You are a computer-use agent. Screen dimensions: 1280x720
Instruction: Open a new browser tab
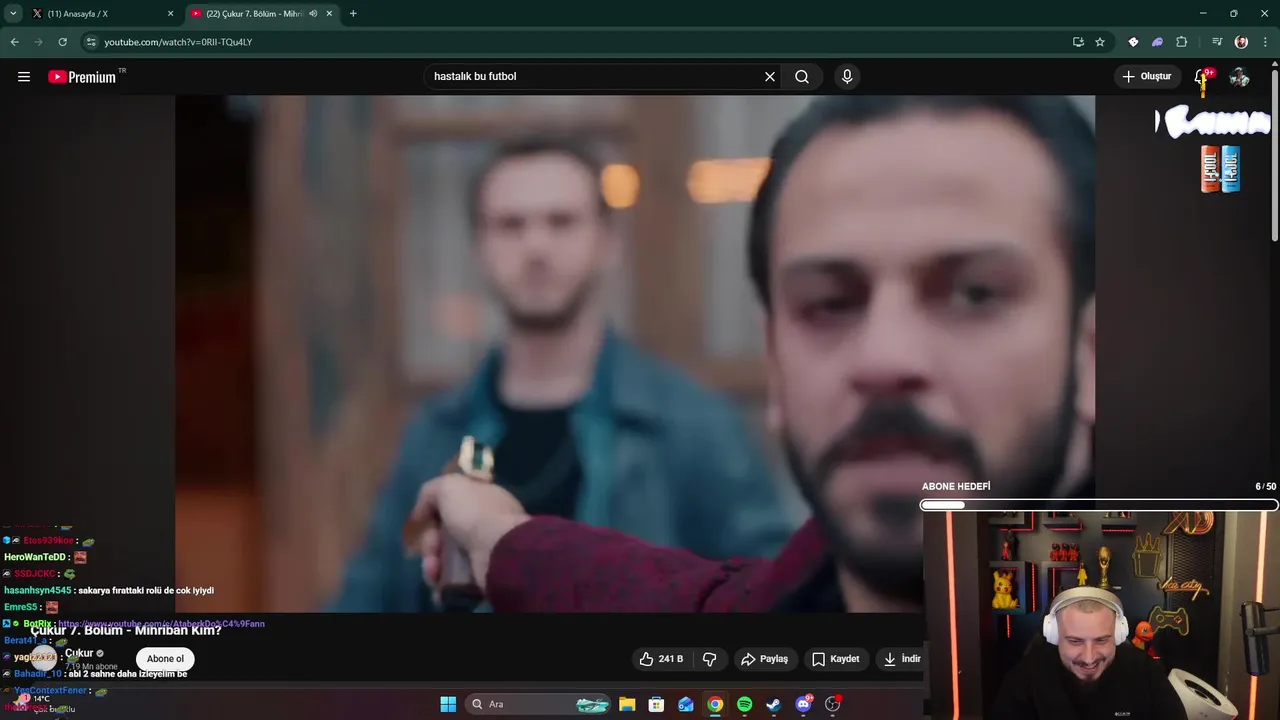[353, 14]
